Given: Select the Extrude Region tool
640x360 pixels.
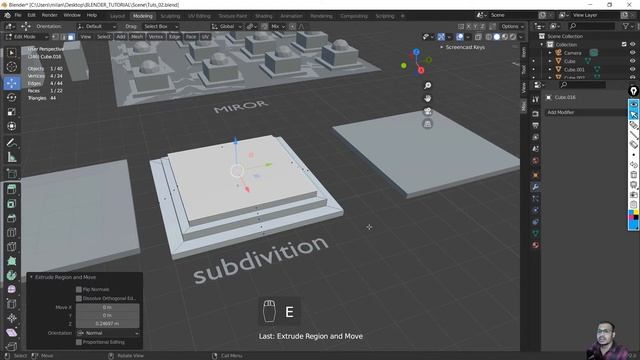Looking at the screenshot, I should coord(11,189).
